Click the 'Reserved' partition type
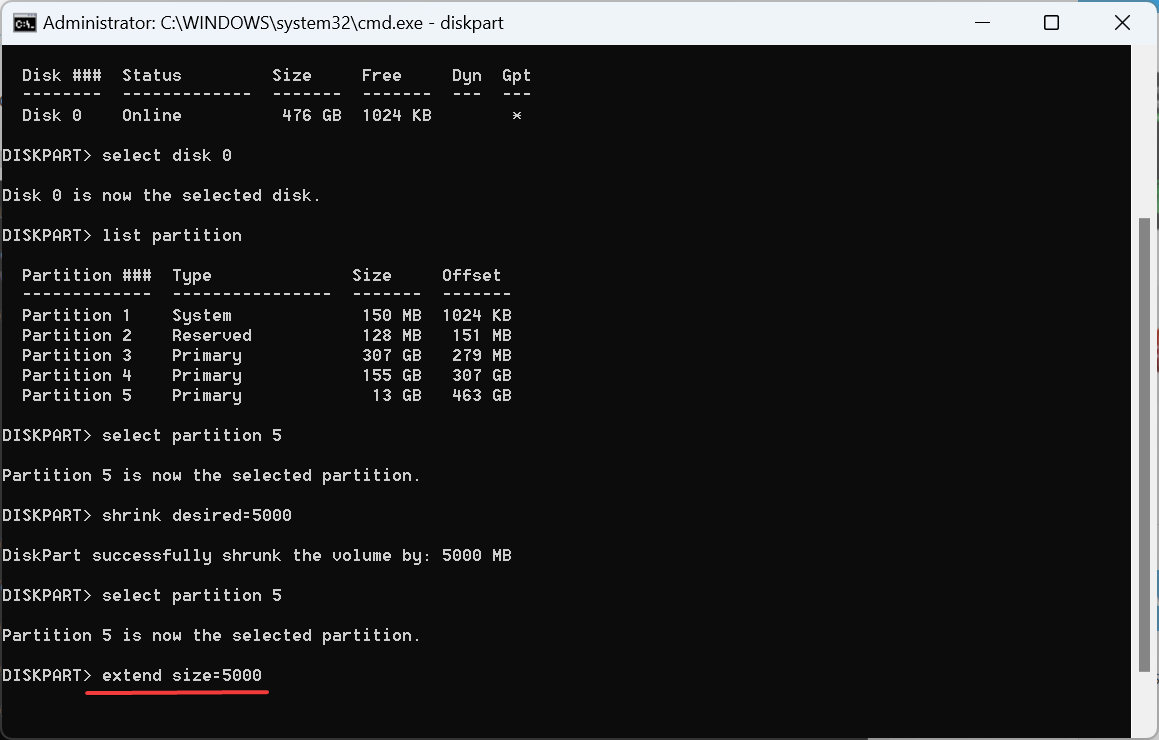The image size is (1159, 740). coord(212,335)
